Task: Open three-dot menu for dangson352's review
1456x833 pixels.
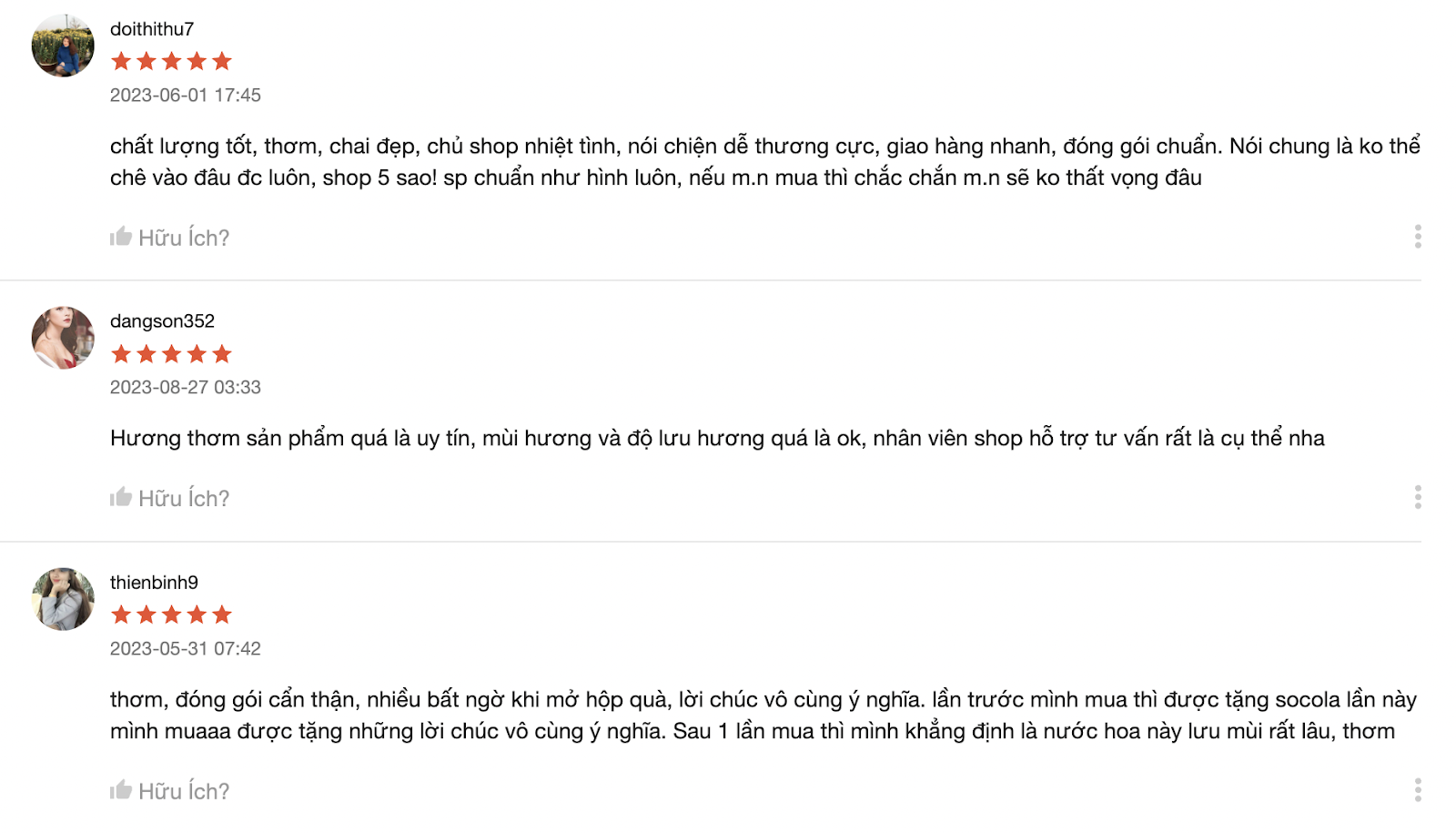Action: click(1418, 497)
